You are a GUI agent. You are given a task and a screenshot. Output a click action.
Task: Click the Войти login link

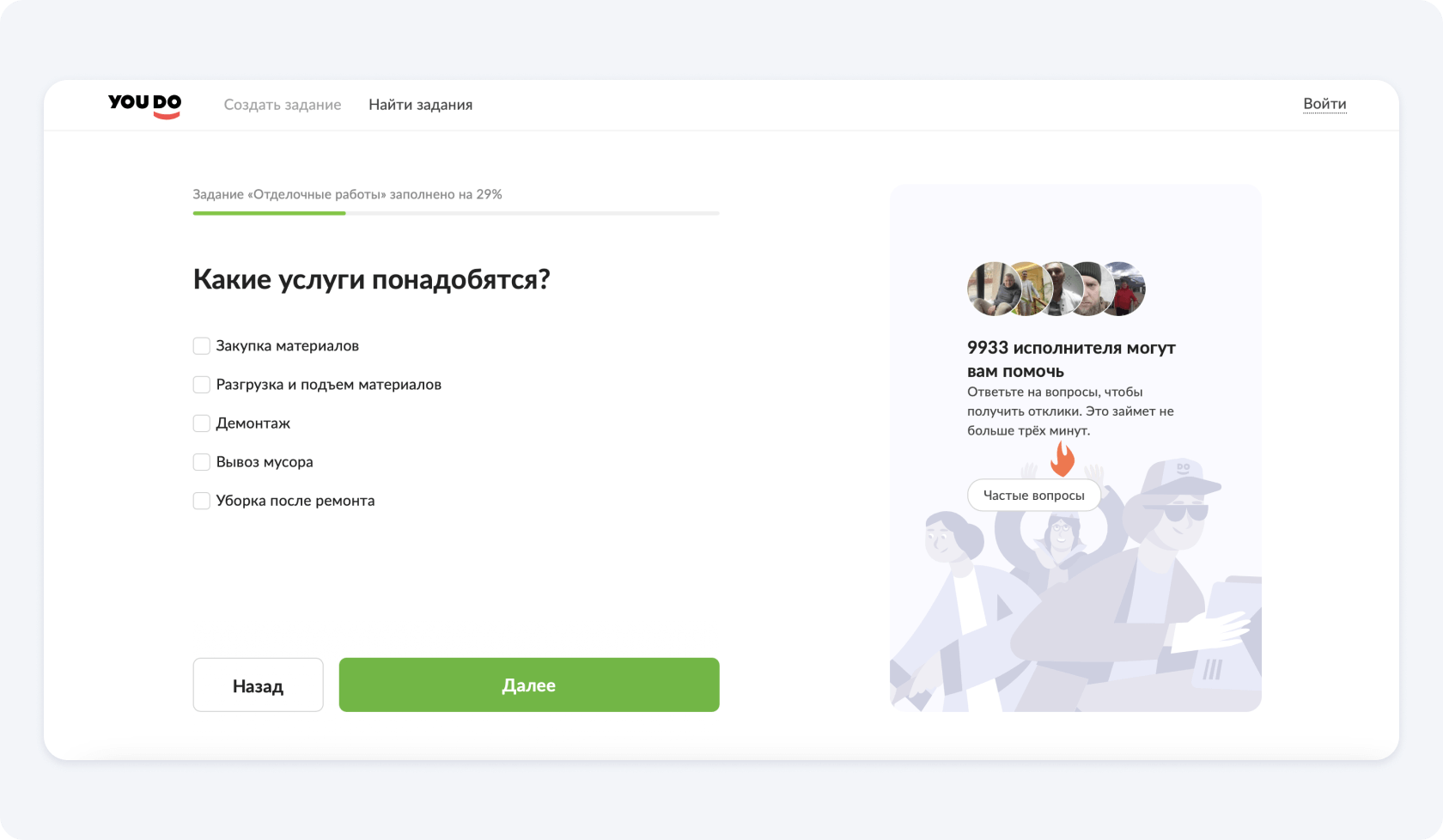pyautogui.click(x=1324, y=104)
